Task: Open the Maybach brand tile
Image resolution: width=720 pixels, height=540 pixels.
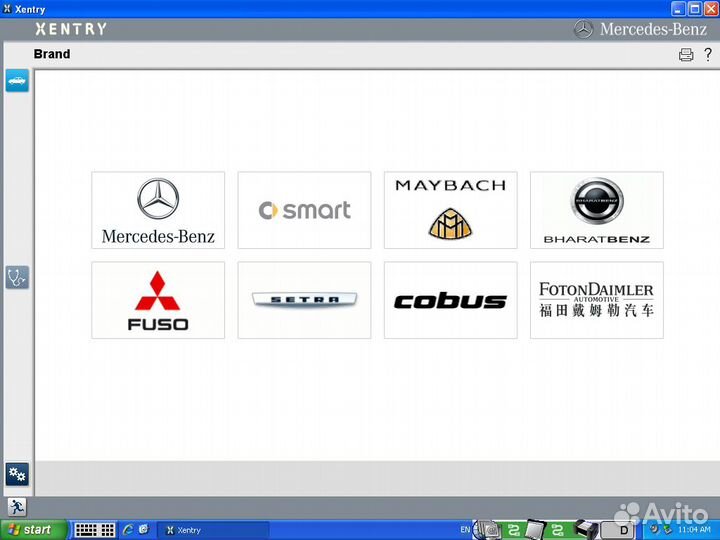Action: [x=450, y=210]
